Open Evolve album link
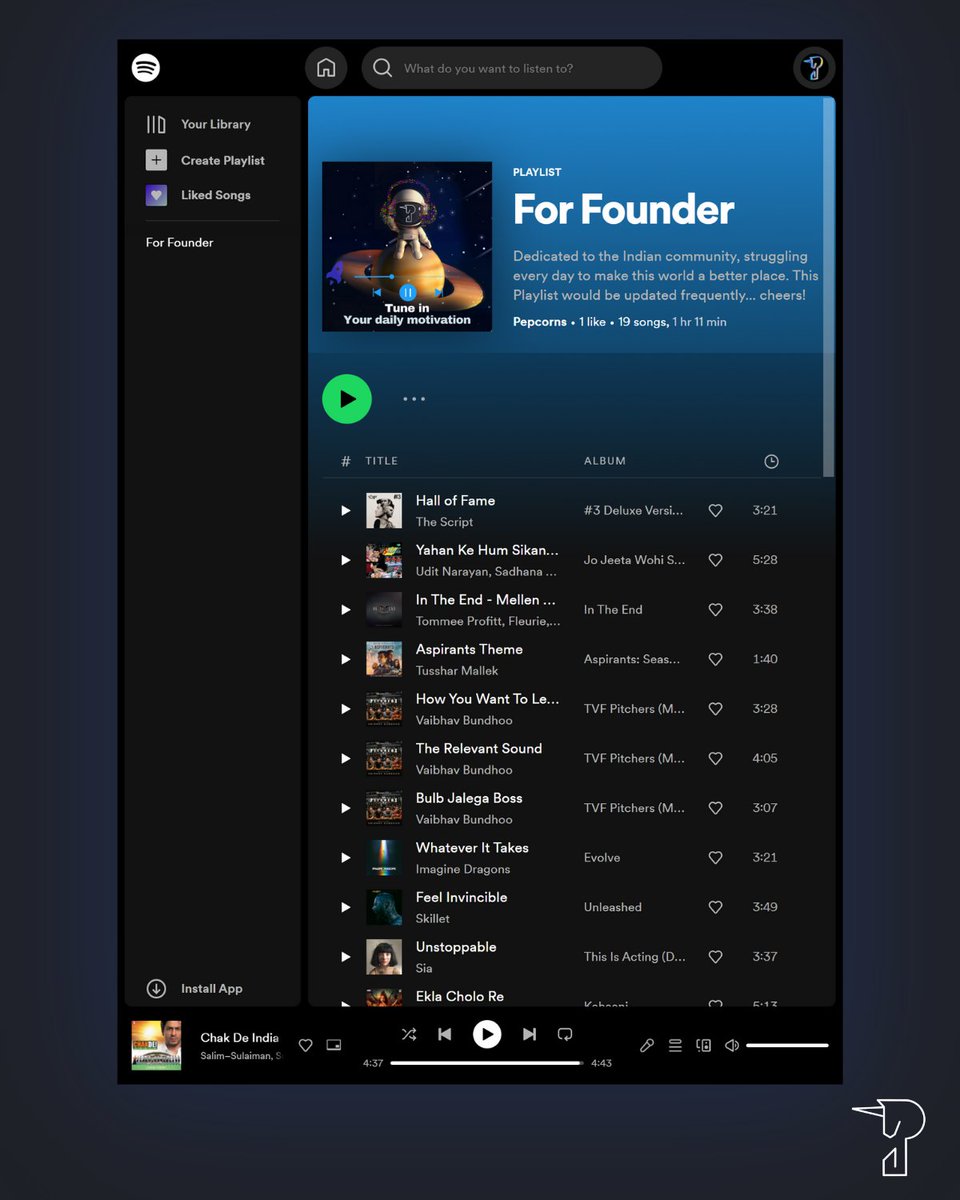 coord(602,857)
